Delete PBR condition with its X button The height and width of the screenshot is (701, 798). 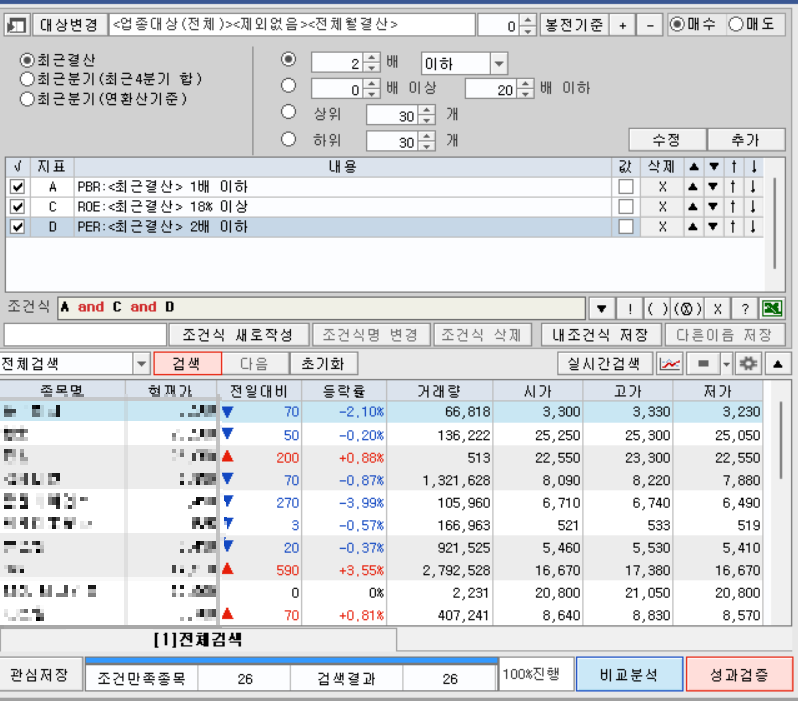(662, 187)
